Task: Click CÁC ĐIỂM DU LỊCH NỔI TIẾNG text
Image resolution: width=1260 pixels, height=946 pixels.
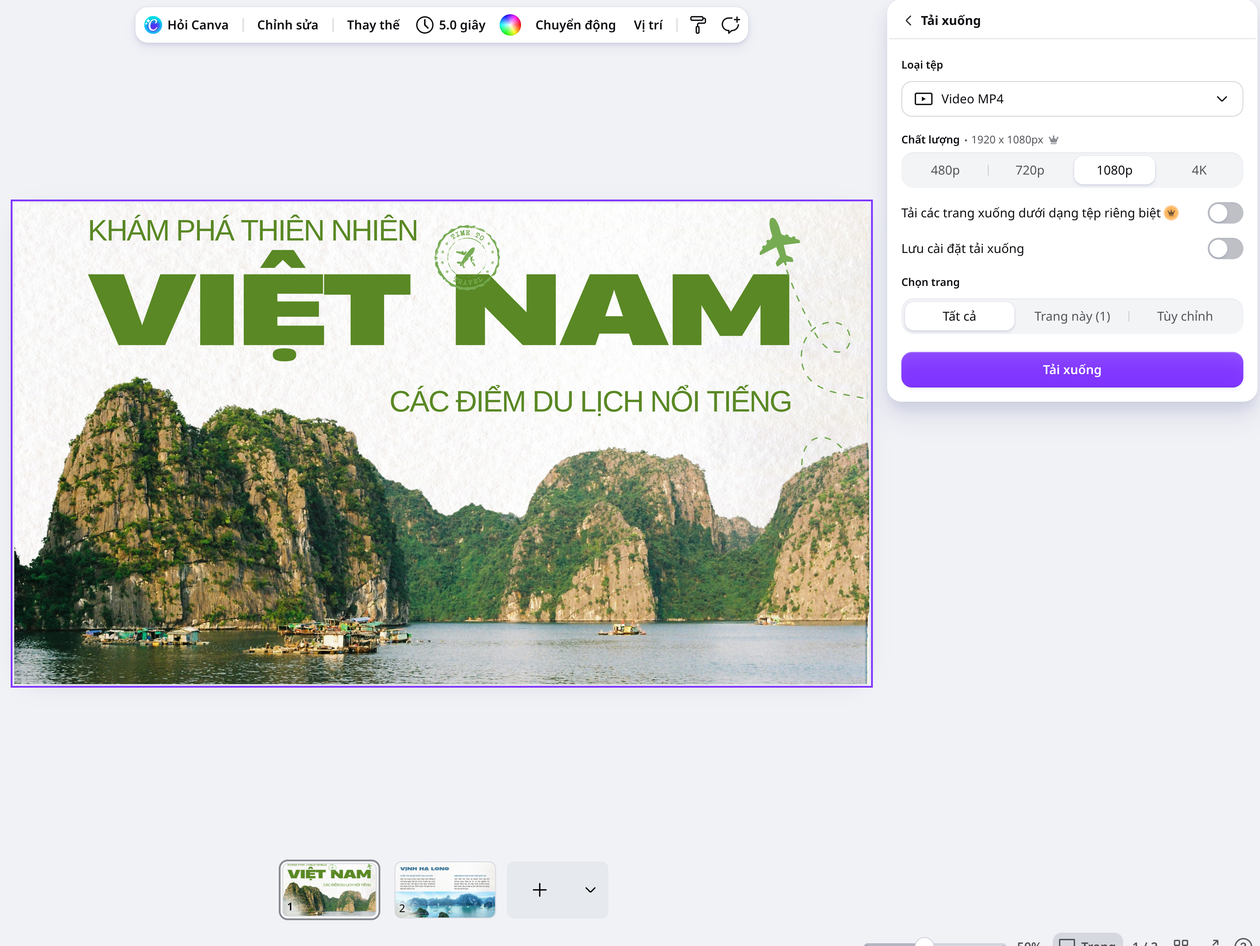Action: (591, 402)
